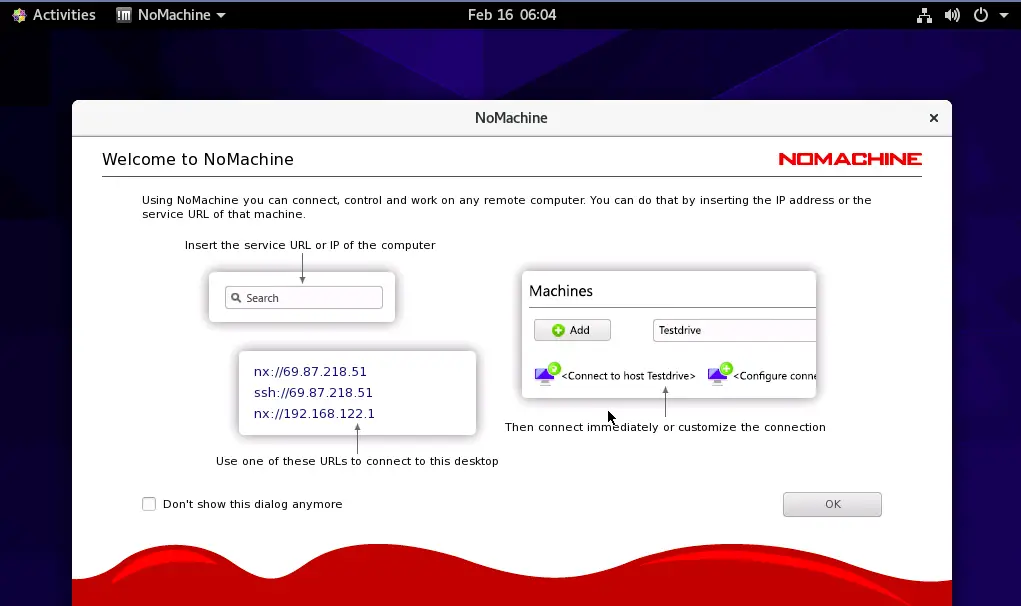
Task: Click the magnifier icon in the Search field
Action: click(x=235, y=298)
